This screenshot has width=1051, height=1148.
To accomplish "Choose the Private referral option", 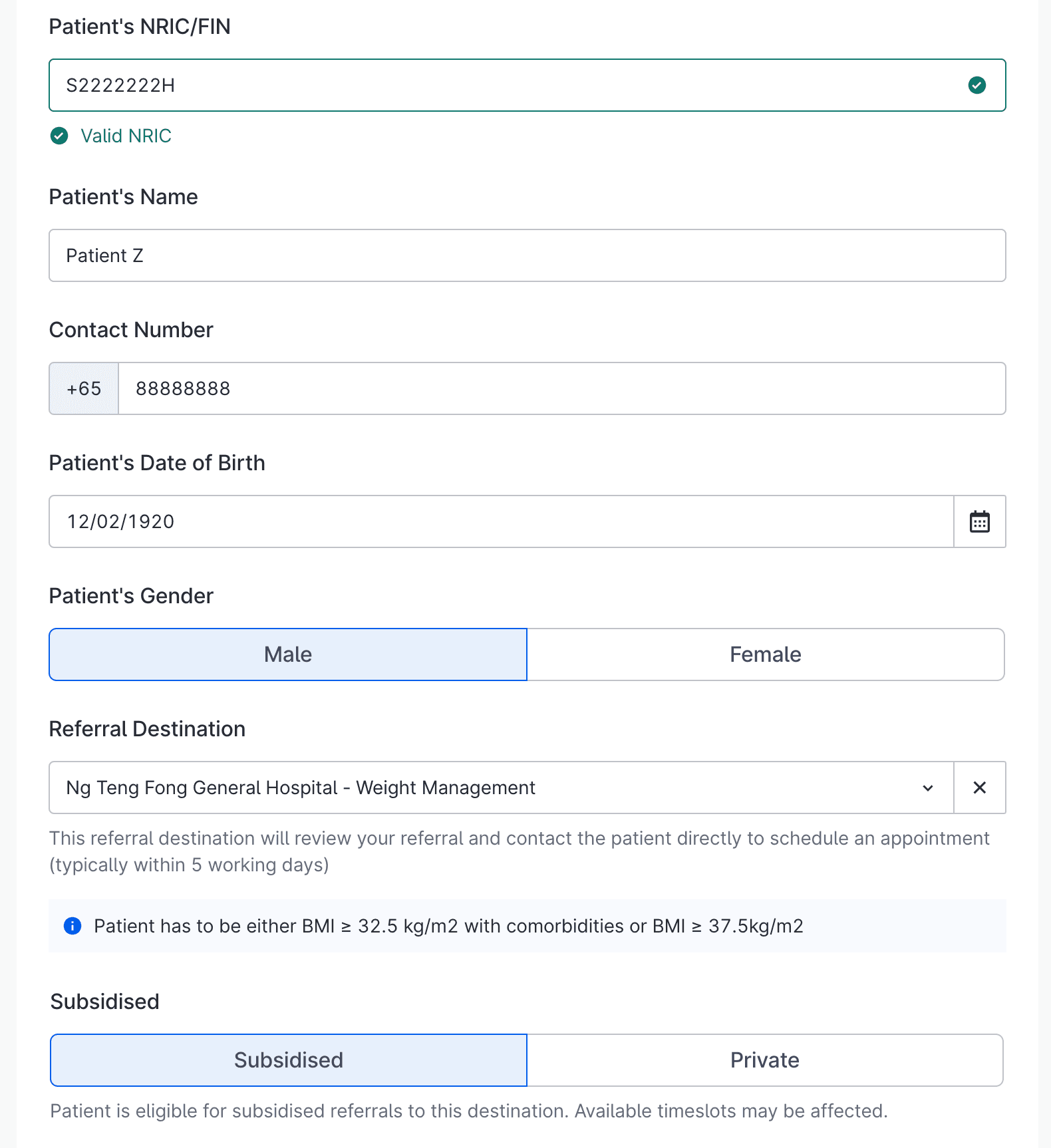I will (x=765, y=1060).
